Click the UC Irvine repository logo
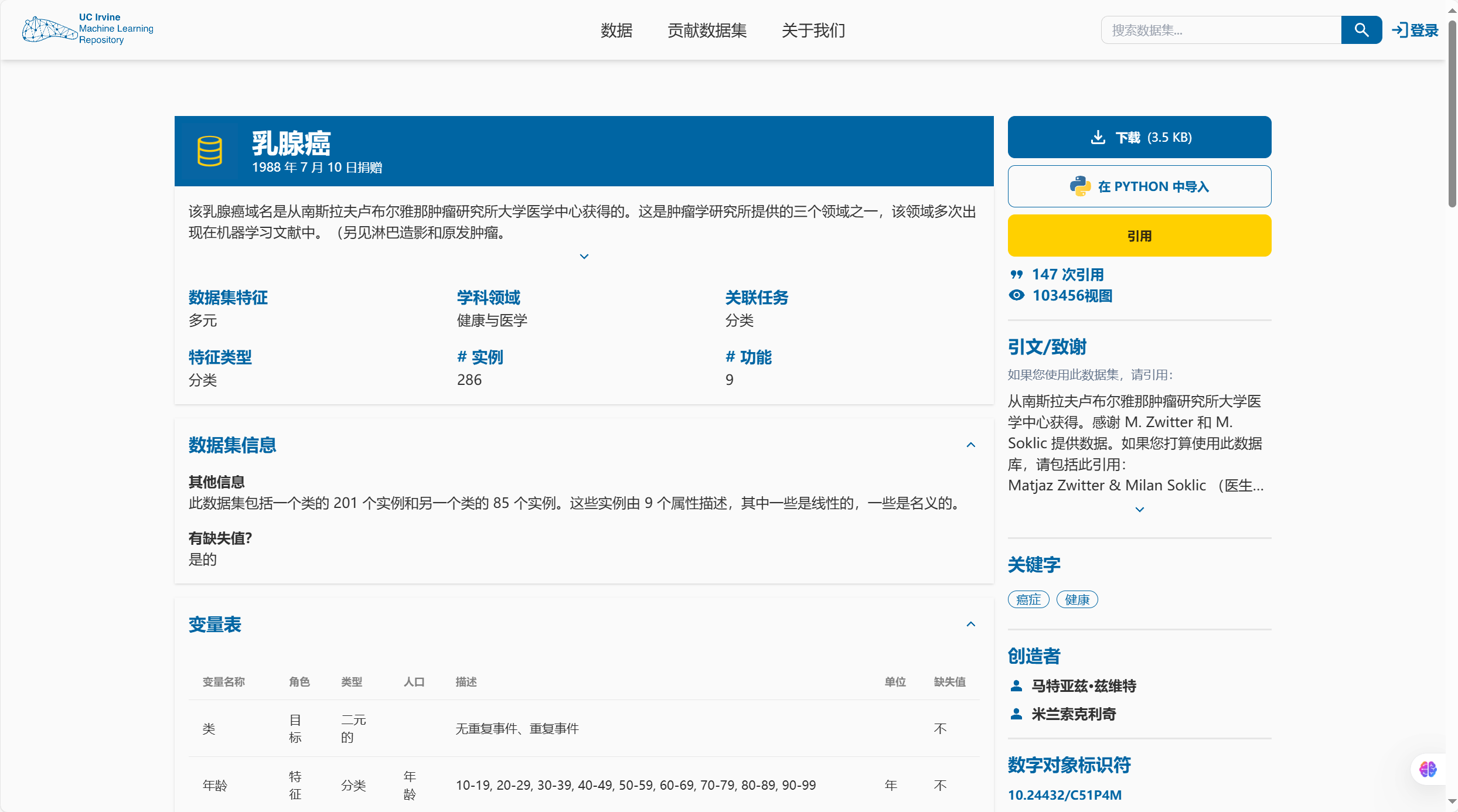 [x=88, y=29]
